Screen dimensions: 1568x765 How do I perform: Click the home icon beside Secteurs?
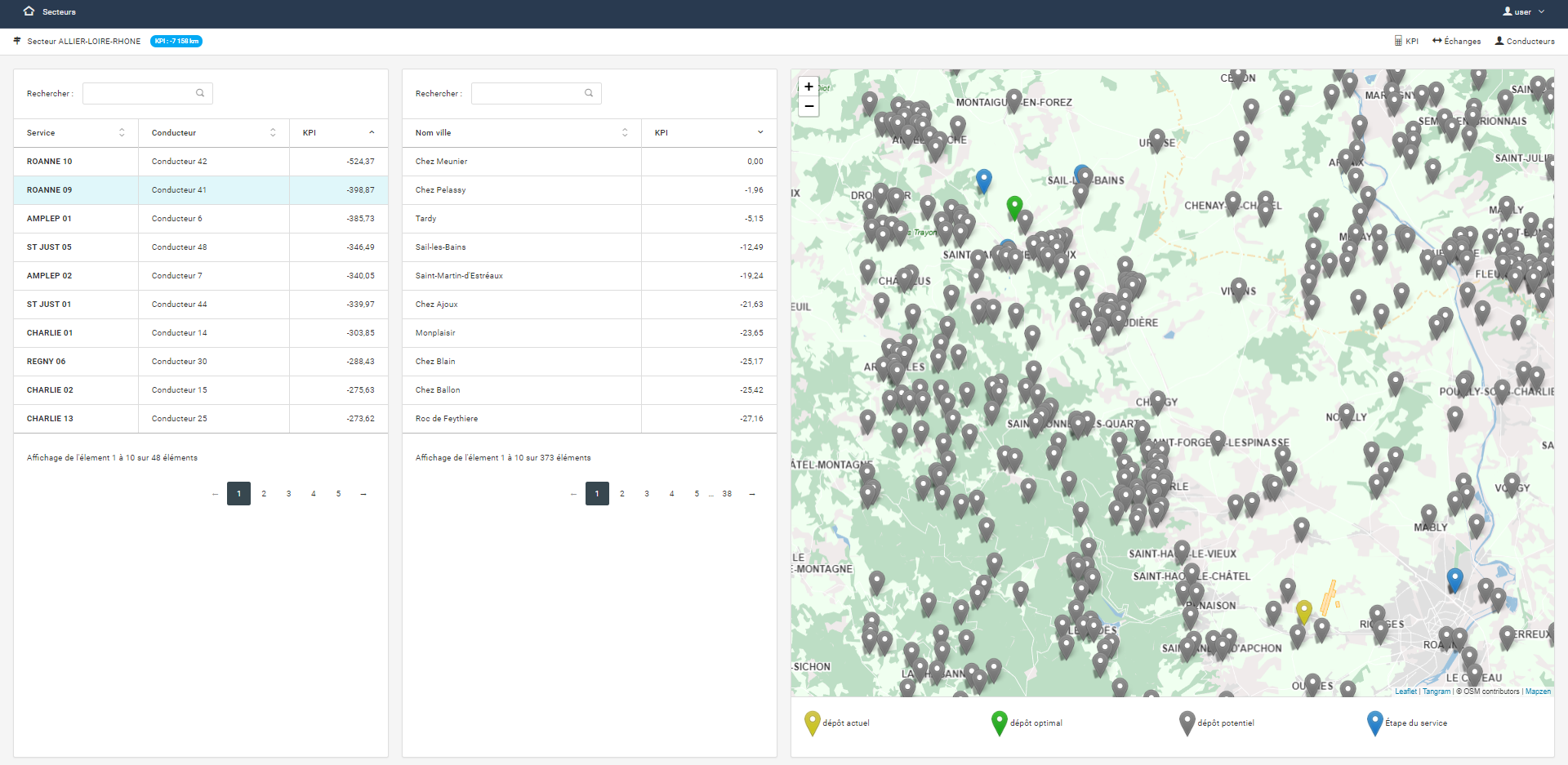tap(29, 11)
